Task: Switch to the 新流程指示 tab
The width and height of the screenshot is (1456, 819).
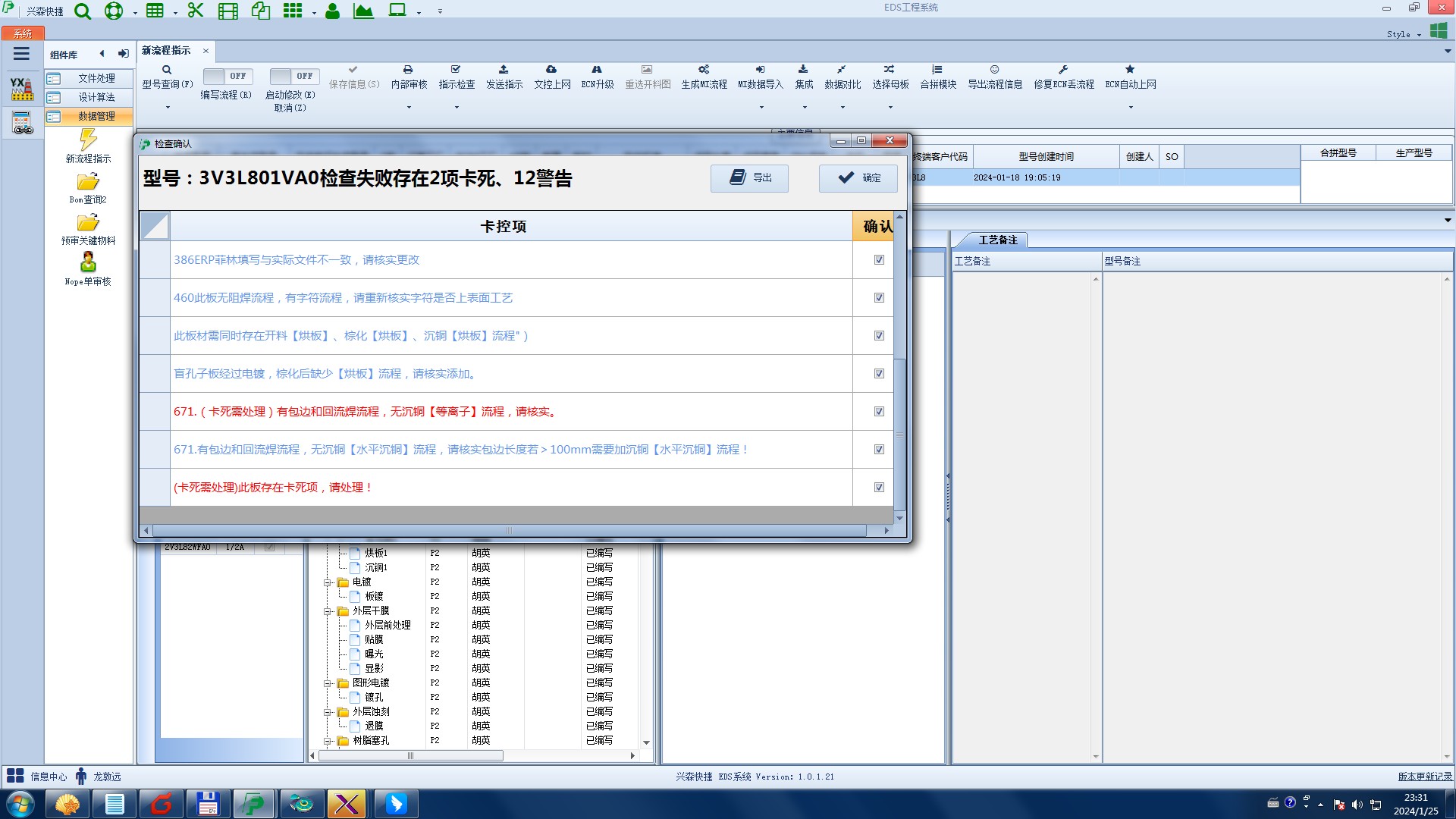Action: (x=166, y=51)
